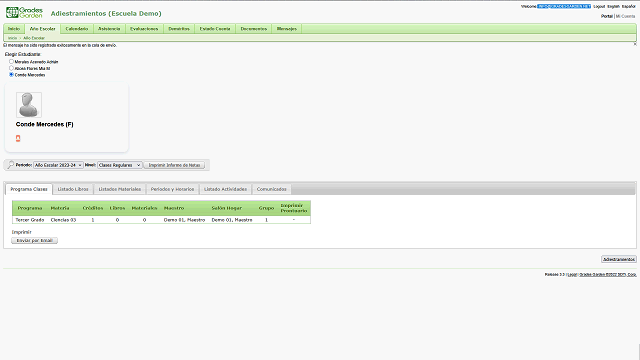Screen dimensions: 640x360
Task: Click the Grades Garden copyright footer link
Action: (x=608, y=274)
